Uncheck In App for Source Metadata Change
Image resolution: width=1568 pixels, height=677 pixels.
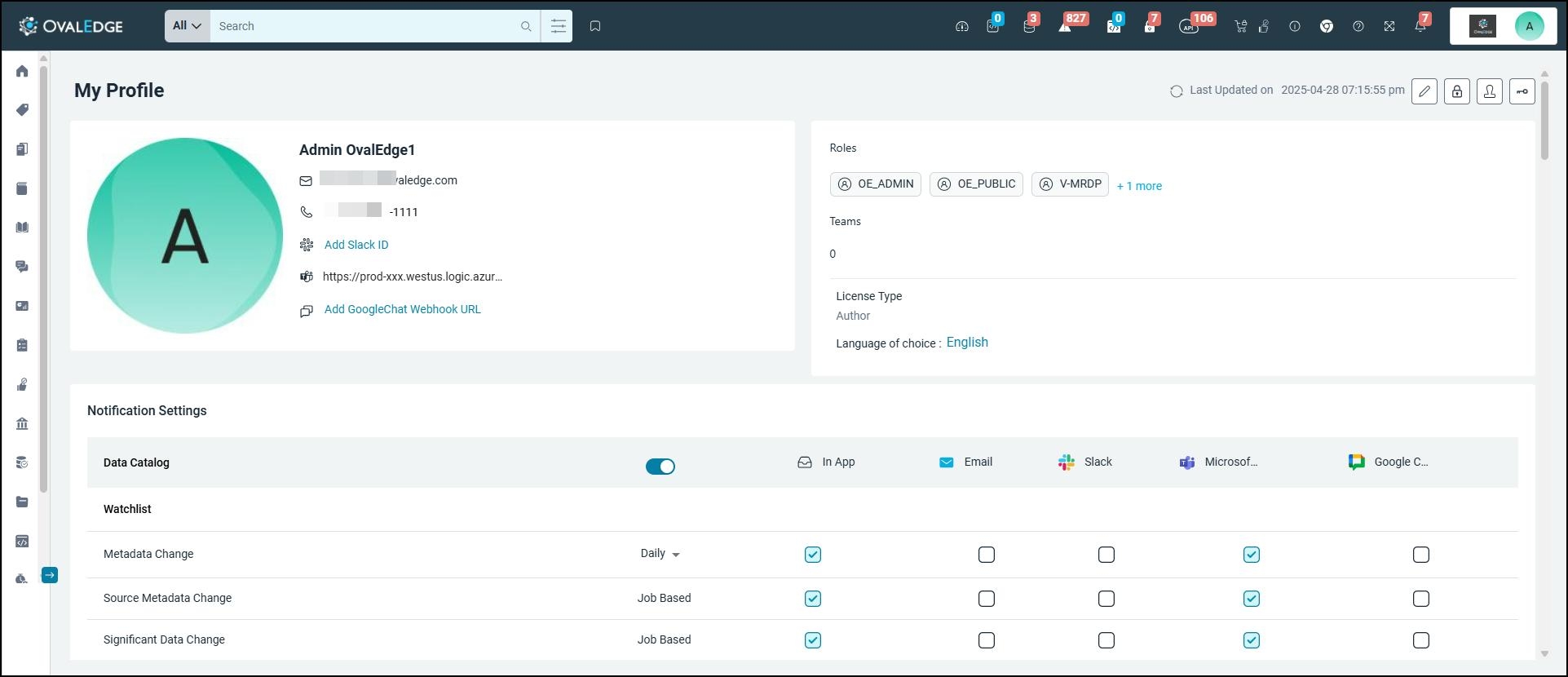point(813,599)
